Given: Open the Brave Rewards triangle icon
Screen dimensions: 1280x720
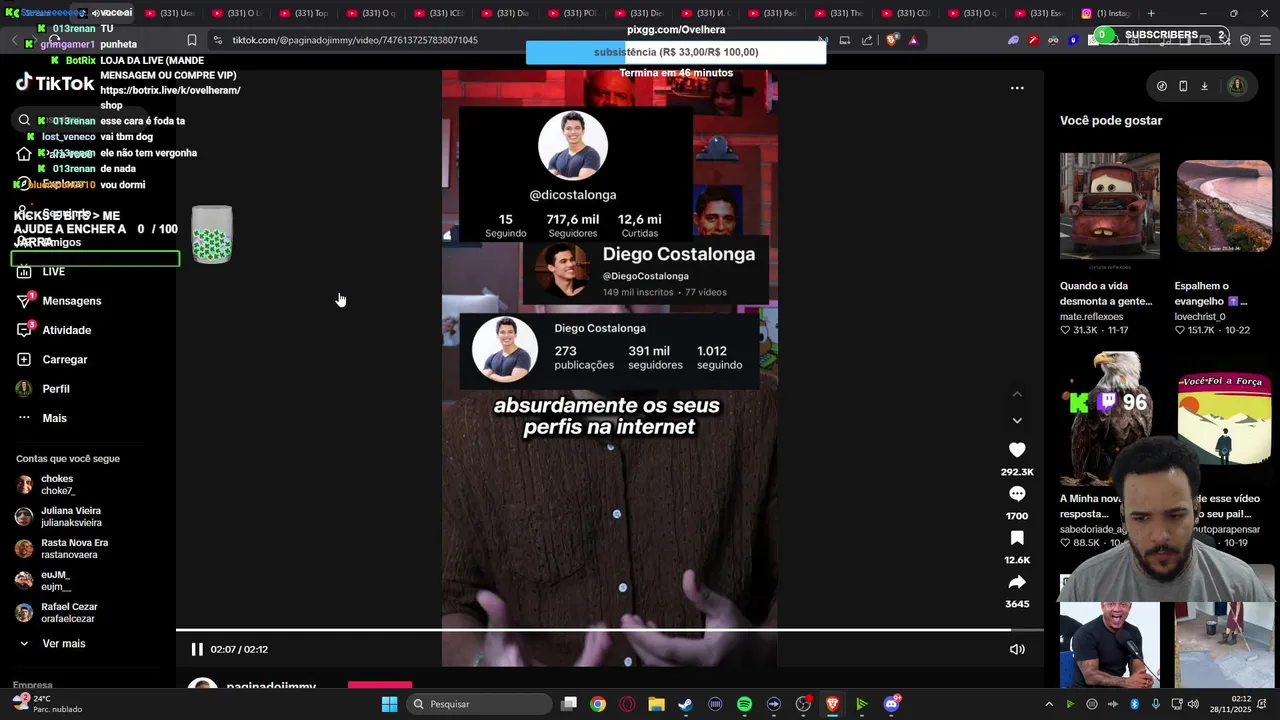Looking at the screenshot, I should tap(913, 40).
